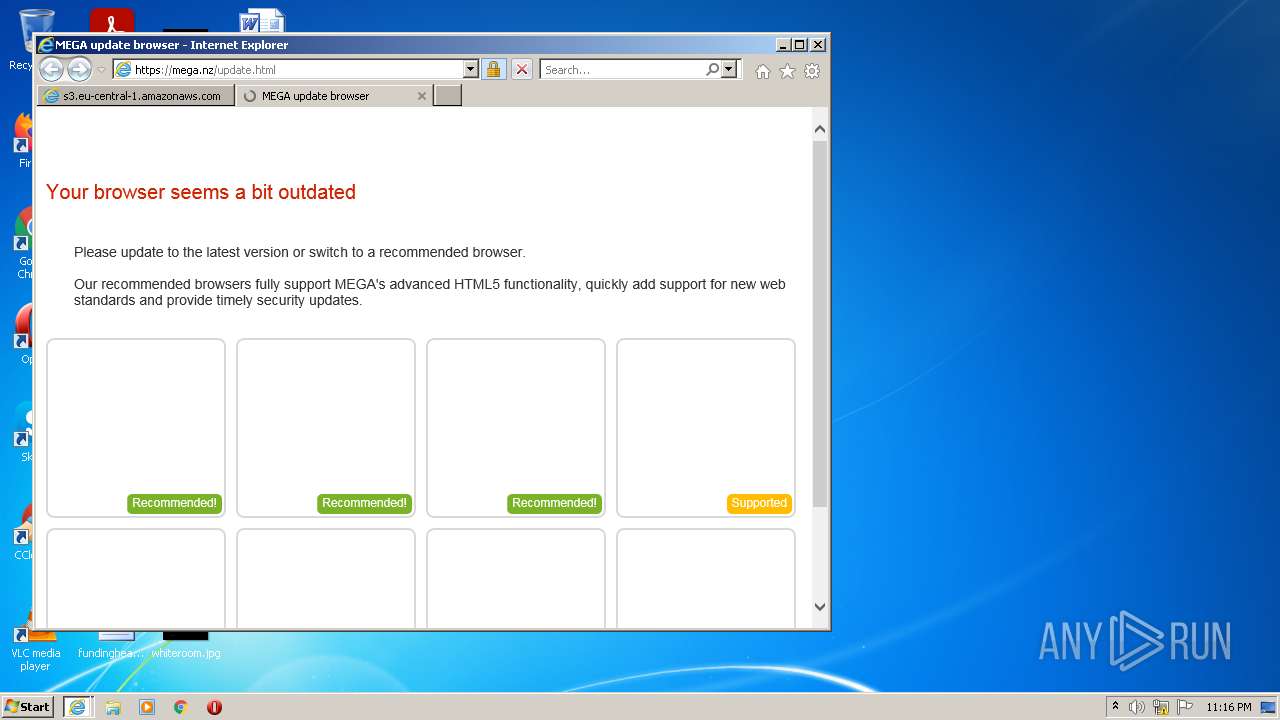Click the page scrollbar down arrow

tap(820, 606)
